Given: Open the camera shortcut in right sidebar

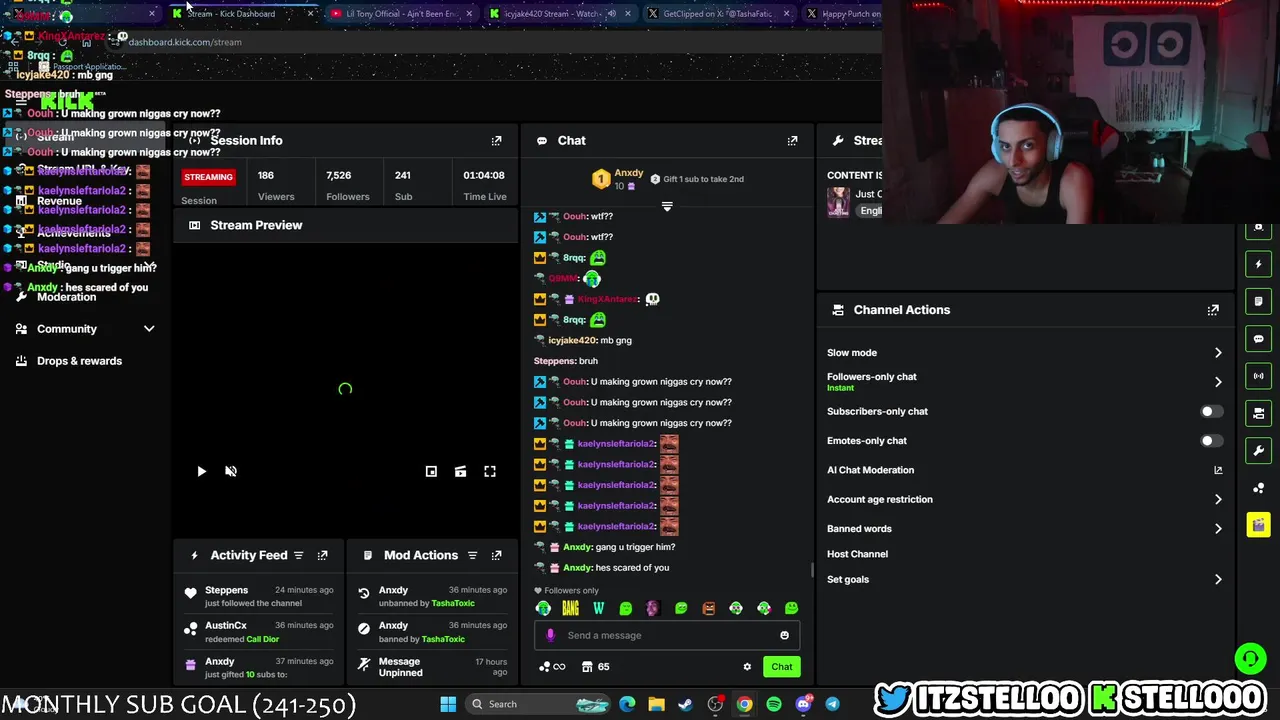Looking at the screenshot, I should 1258,413.
